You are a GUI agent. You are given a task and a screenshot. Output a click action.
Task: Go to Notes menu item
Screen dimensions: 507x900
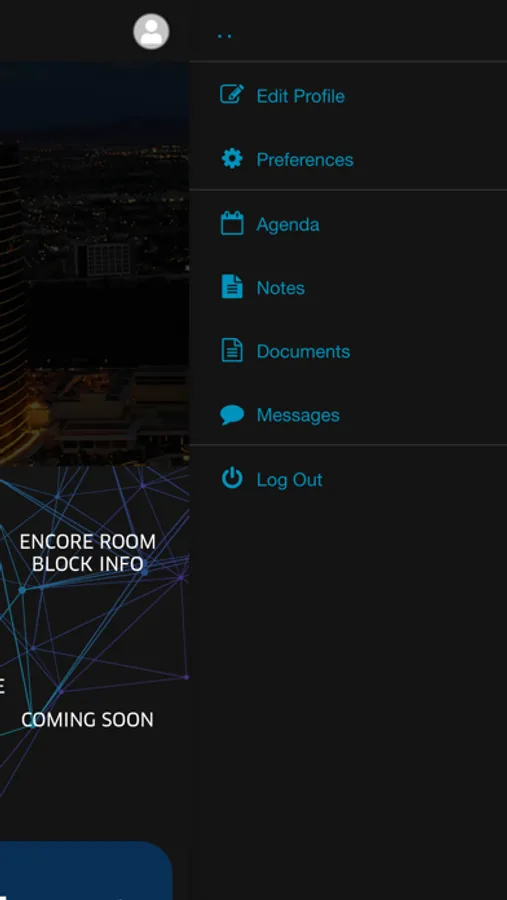coord(280,288)
